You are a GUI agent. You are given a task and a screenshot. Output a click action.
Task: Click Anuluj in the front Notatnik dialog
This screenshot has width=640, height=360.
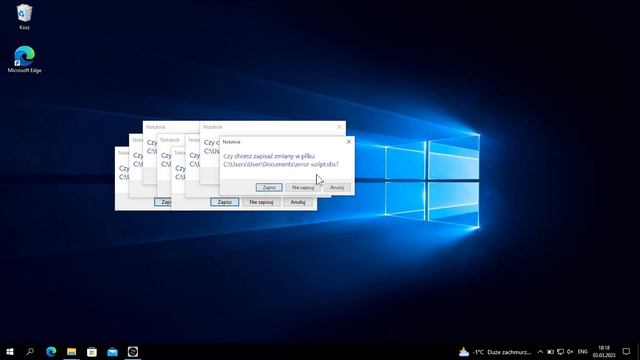pos(337,187)
